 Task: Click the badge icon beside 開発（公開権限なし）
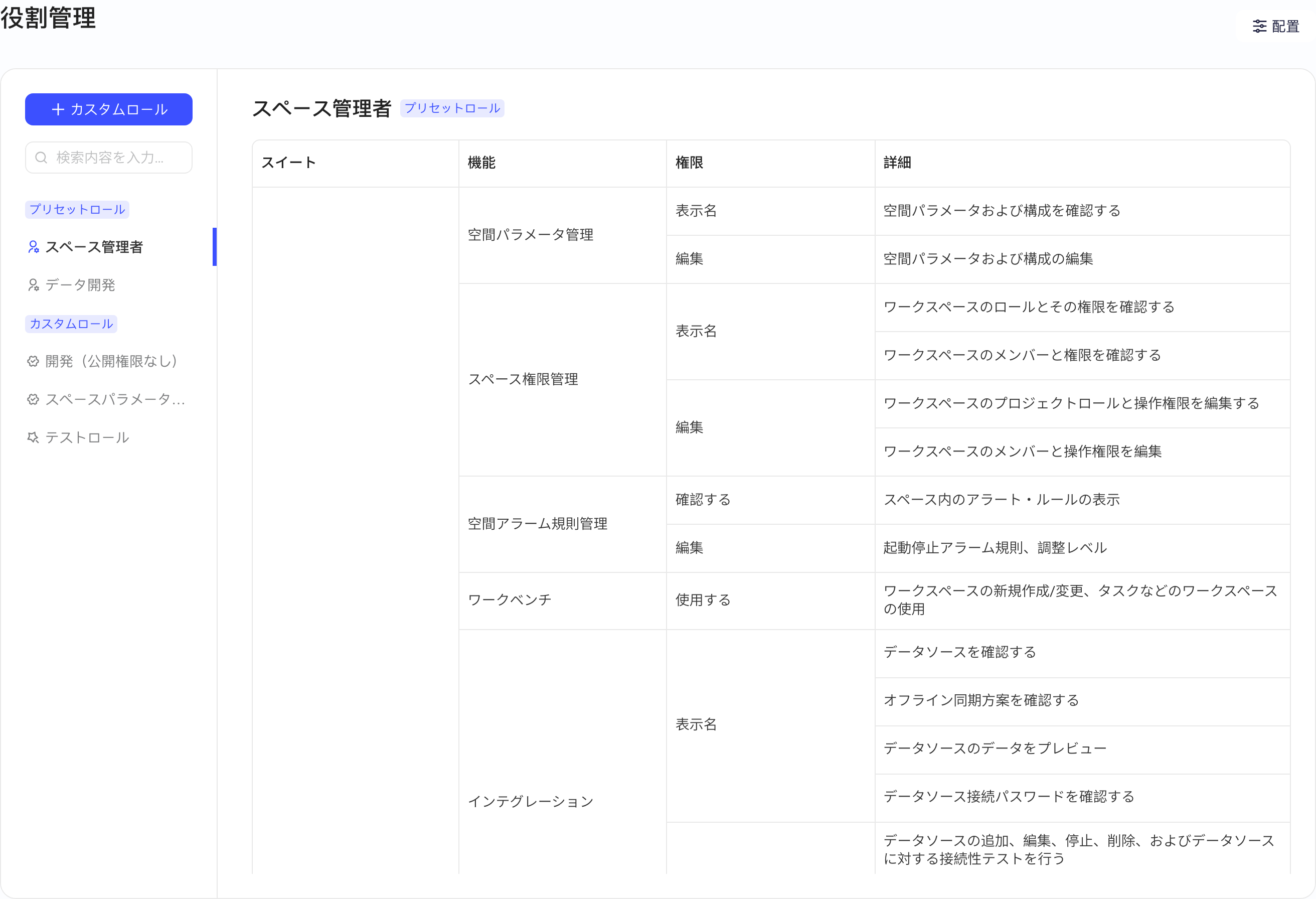(x=34, y=361)
